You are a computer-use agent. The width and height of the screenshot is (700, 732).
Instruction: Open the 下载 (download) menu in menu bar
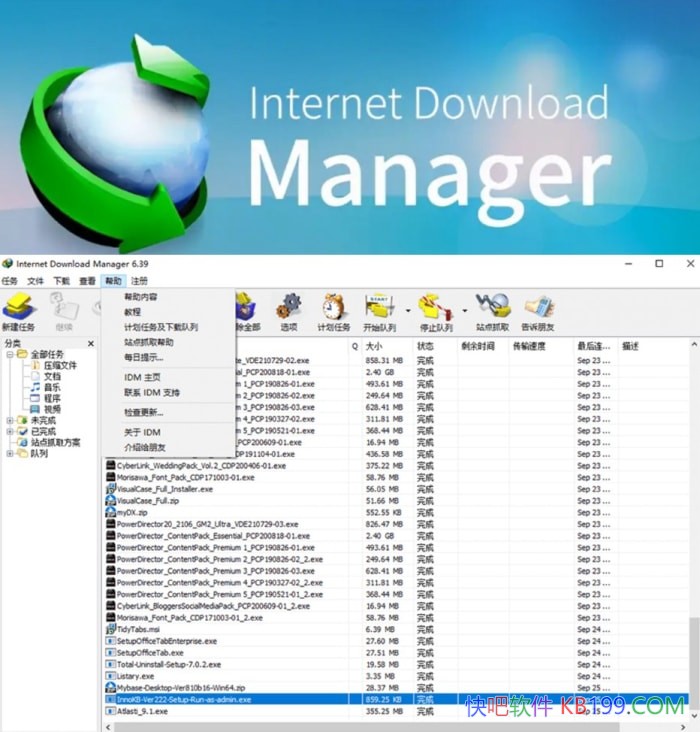[62, 281]
